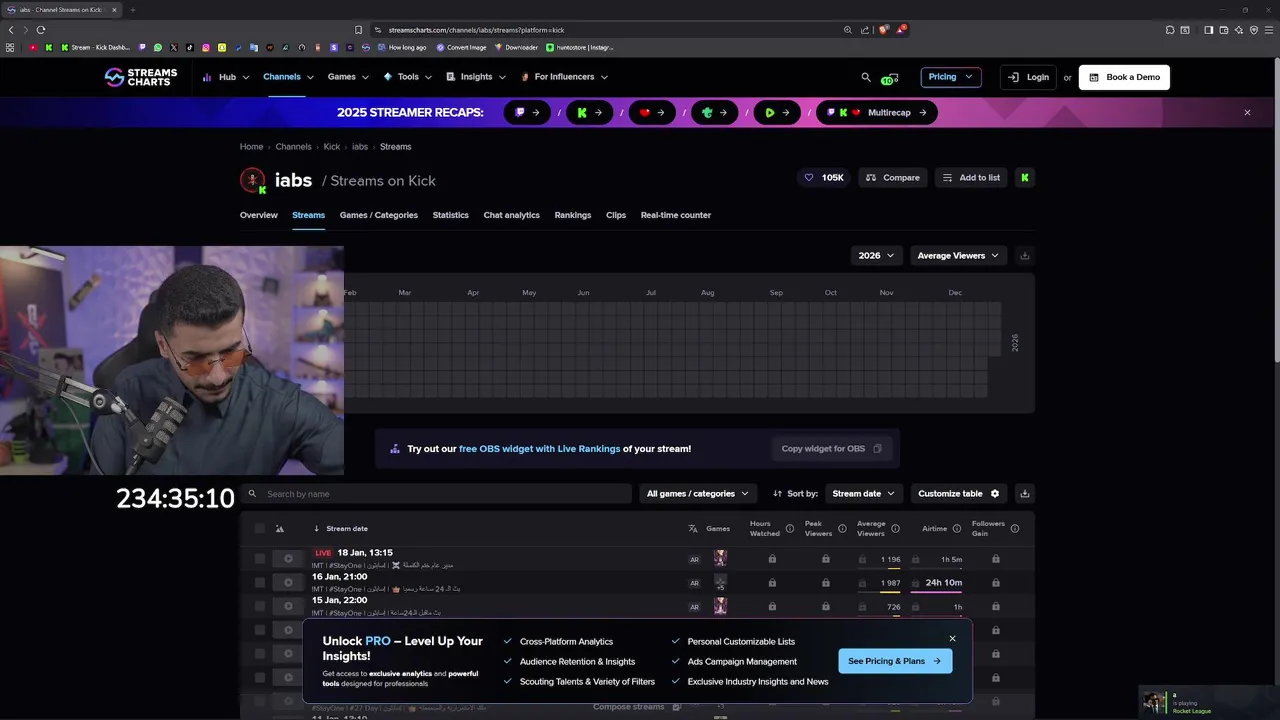Screen dimensions: 1280x720
Task: Switch to the Games / Categories tab
Action: pos(379,215)
